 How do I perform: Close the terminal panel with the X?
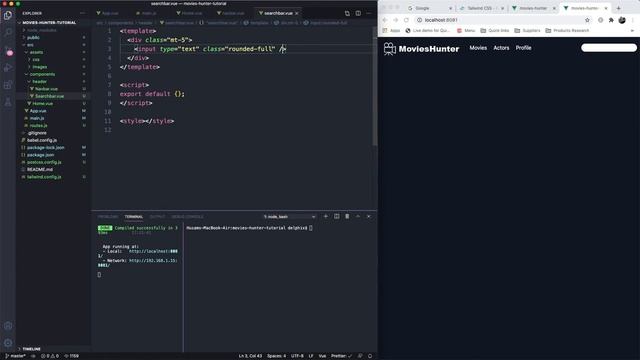click(x=369, y=216)
